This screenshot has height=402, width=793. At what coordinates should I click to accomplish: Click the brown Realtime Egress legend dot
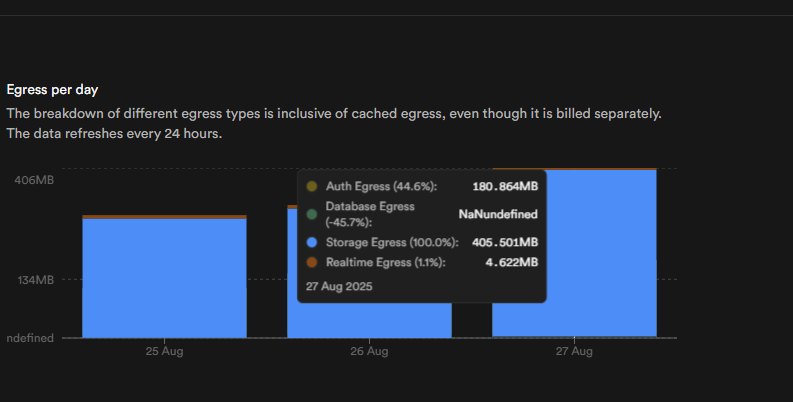click(312, 263)
